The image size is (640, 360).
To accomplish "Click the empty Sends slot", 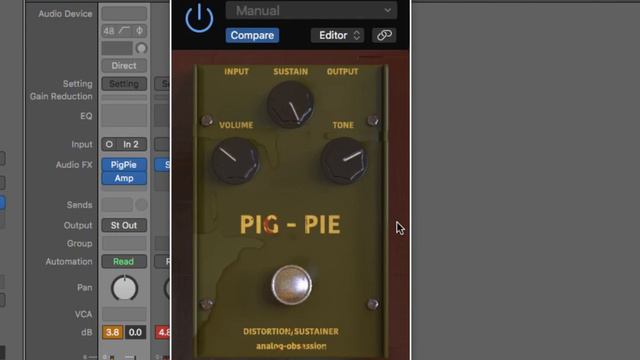I will click(117, 205).
